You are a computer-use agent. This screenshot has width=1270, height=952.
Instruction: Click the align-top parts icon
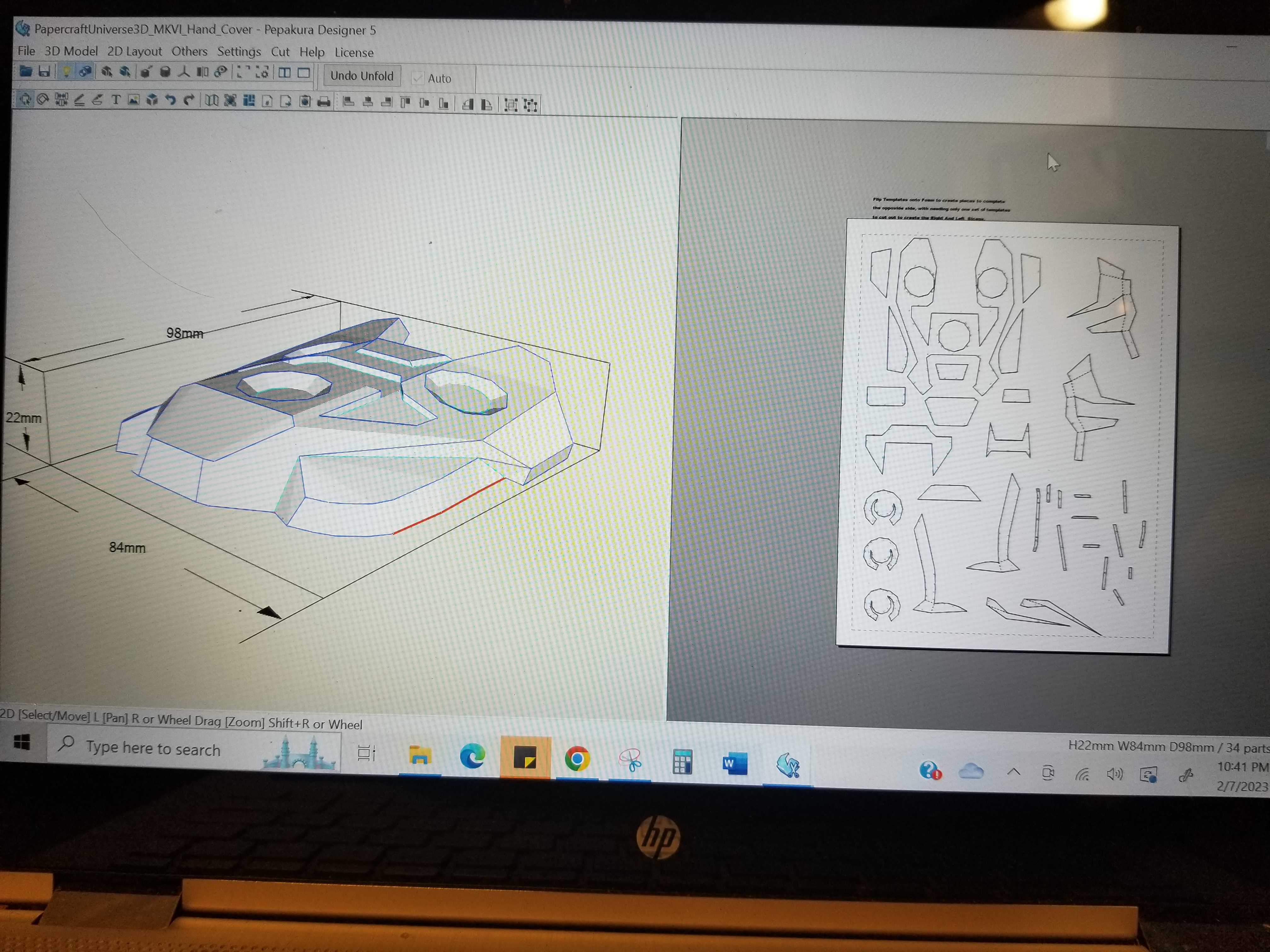coord(406,103)
